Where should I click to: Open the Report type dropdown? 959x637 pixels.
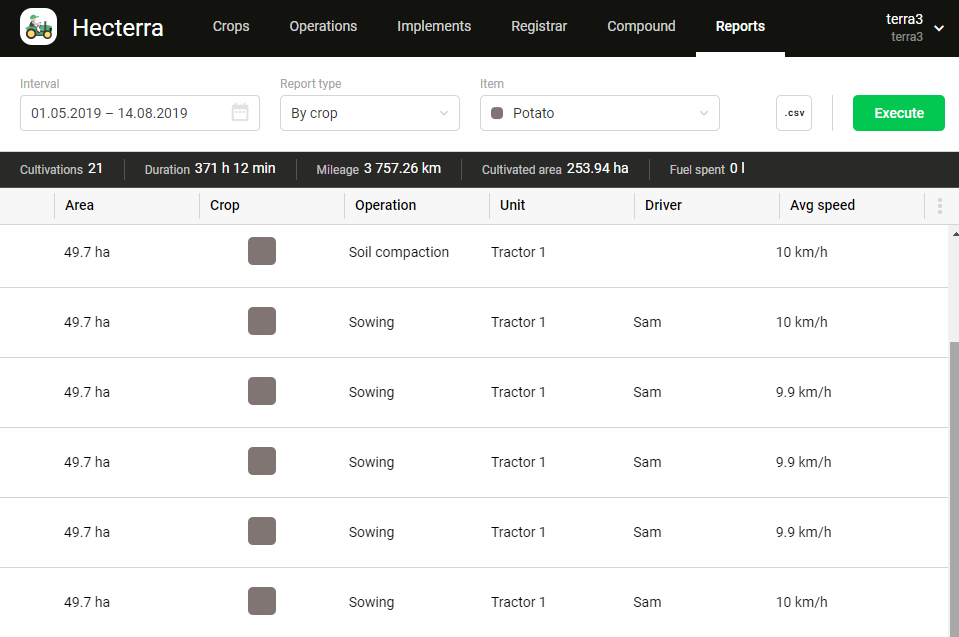pos(369,113)
